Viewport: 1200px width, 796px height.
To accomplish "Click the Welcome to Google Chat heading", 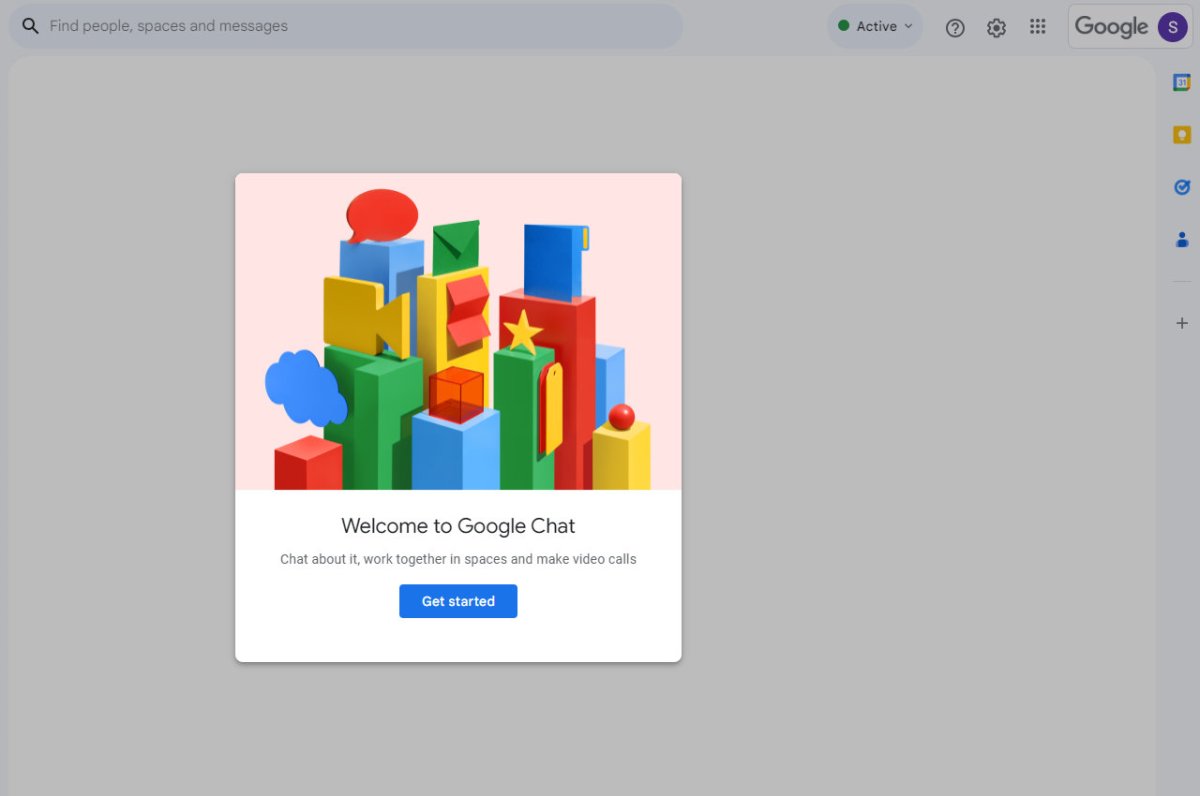I will coord(458,526).
